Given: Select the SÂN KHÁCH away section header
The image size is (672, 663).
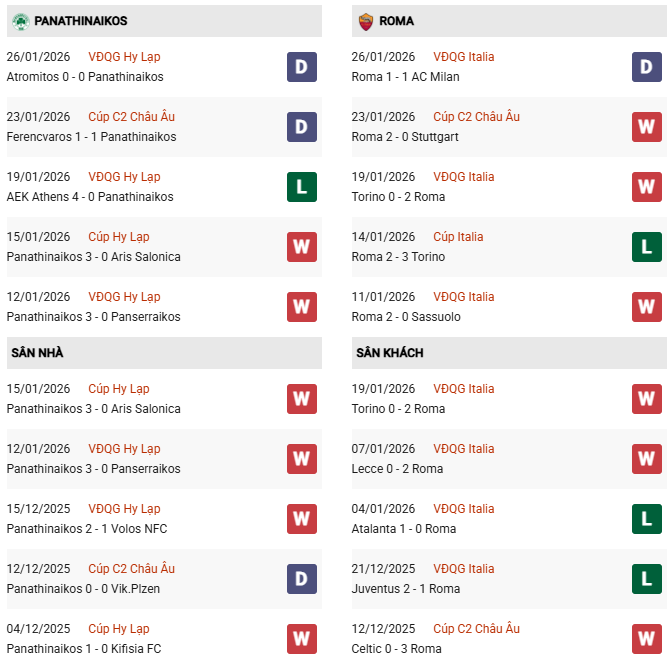Looking at the screenshot, I should click(389, 353).
